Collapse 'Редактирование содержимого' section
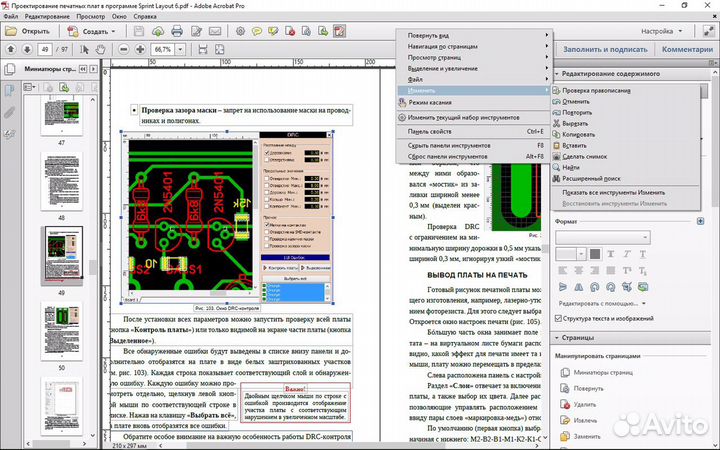The height and width of the screenshot is (450, 720). (557, 73)
